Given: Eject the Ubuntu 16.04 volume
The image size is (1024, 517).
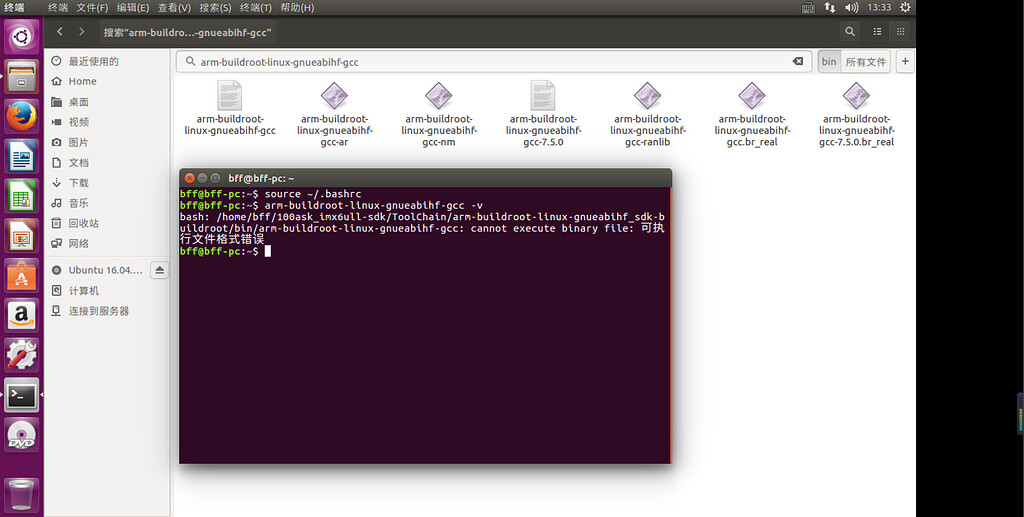Looking at the screenshot, I should (159, 270).
